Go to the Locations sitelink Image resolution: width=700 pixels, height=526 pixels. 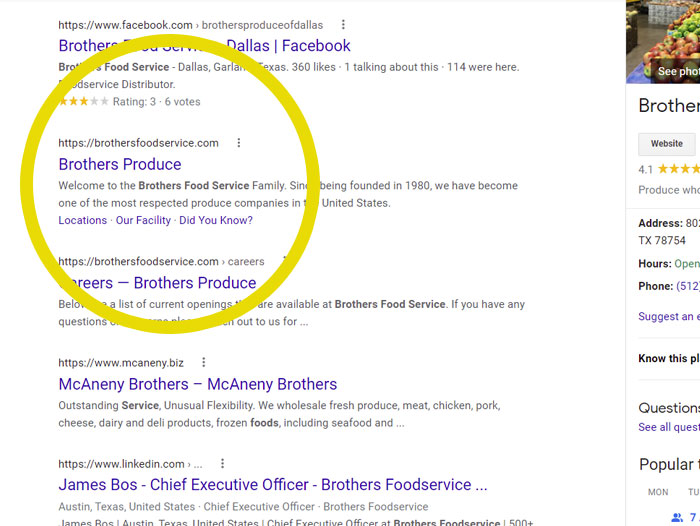click(83, 220)
